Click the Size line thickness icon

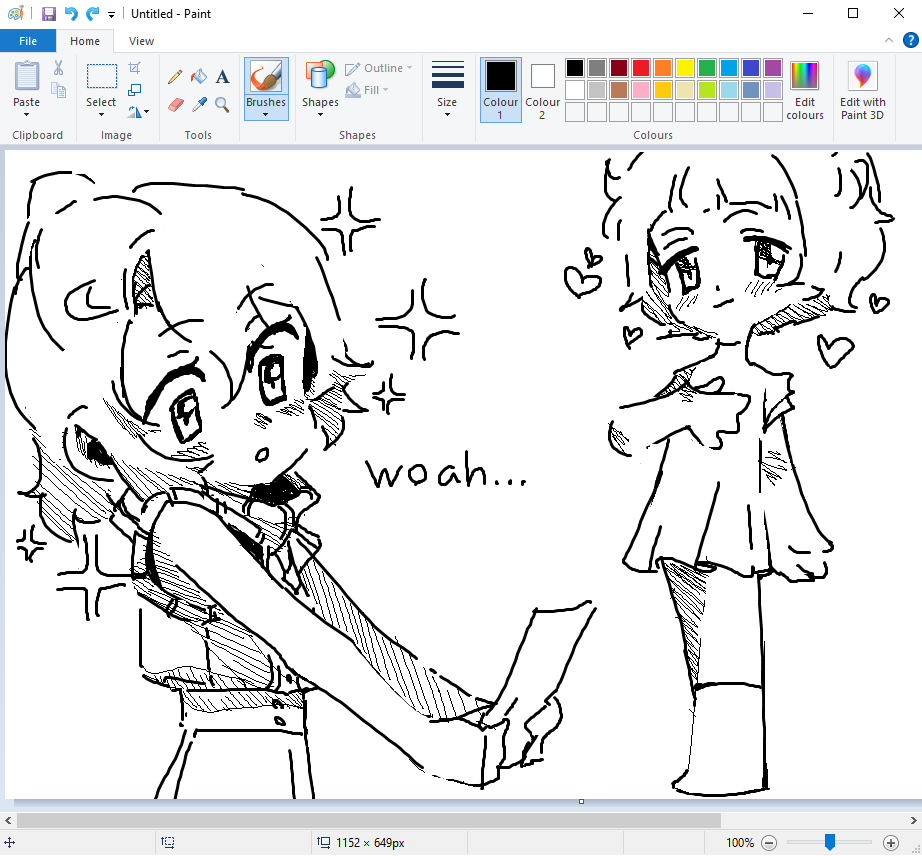click(x=447, y=75)
